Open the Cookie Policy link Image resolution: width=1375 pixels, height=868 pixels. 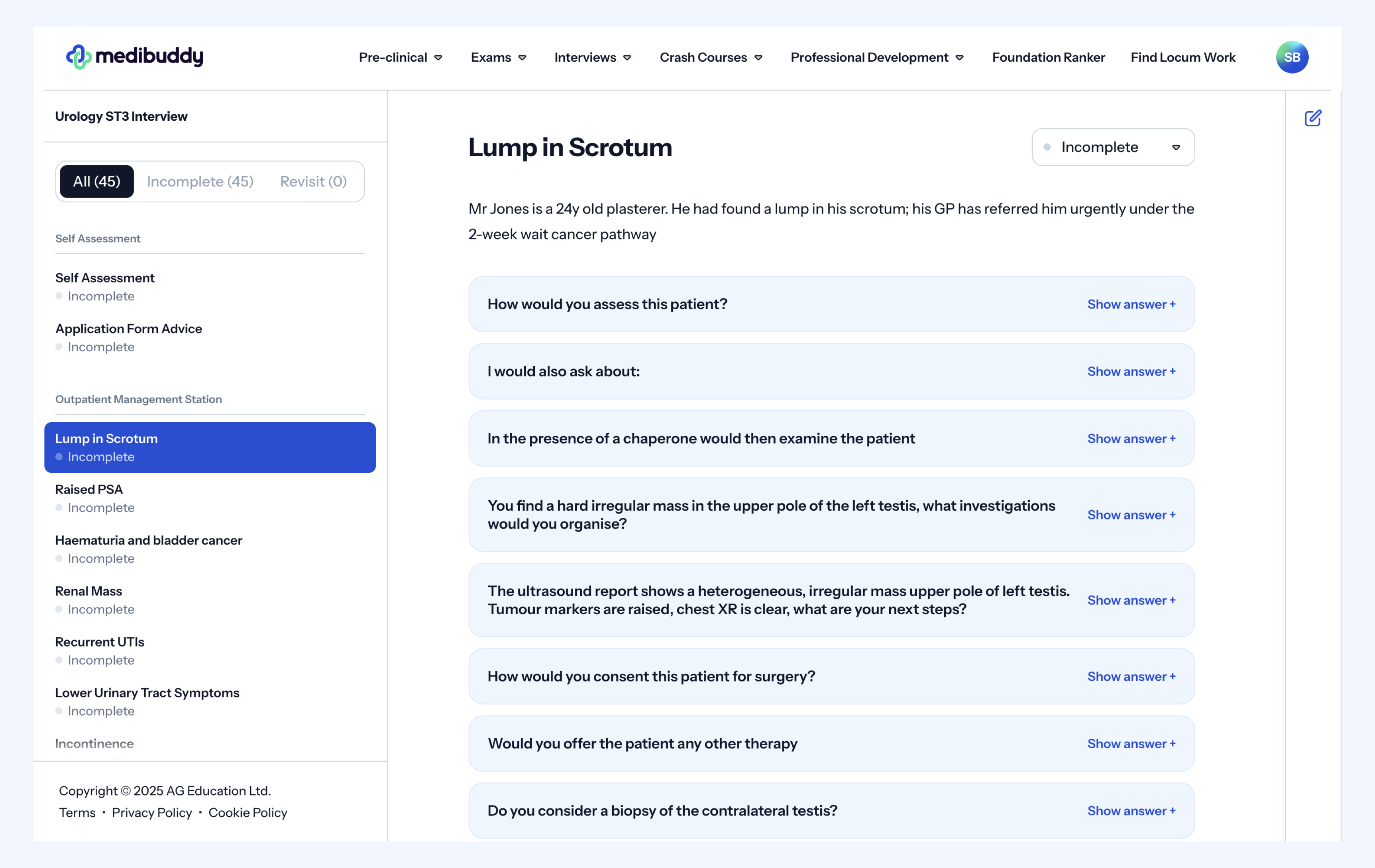(247, 813)
